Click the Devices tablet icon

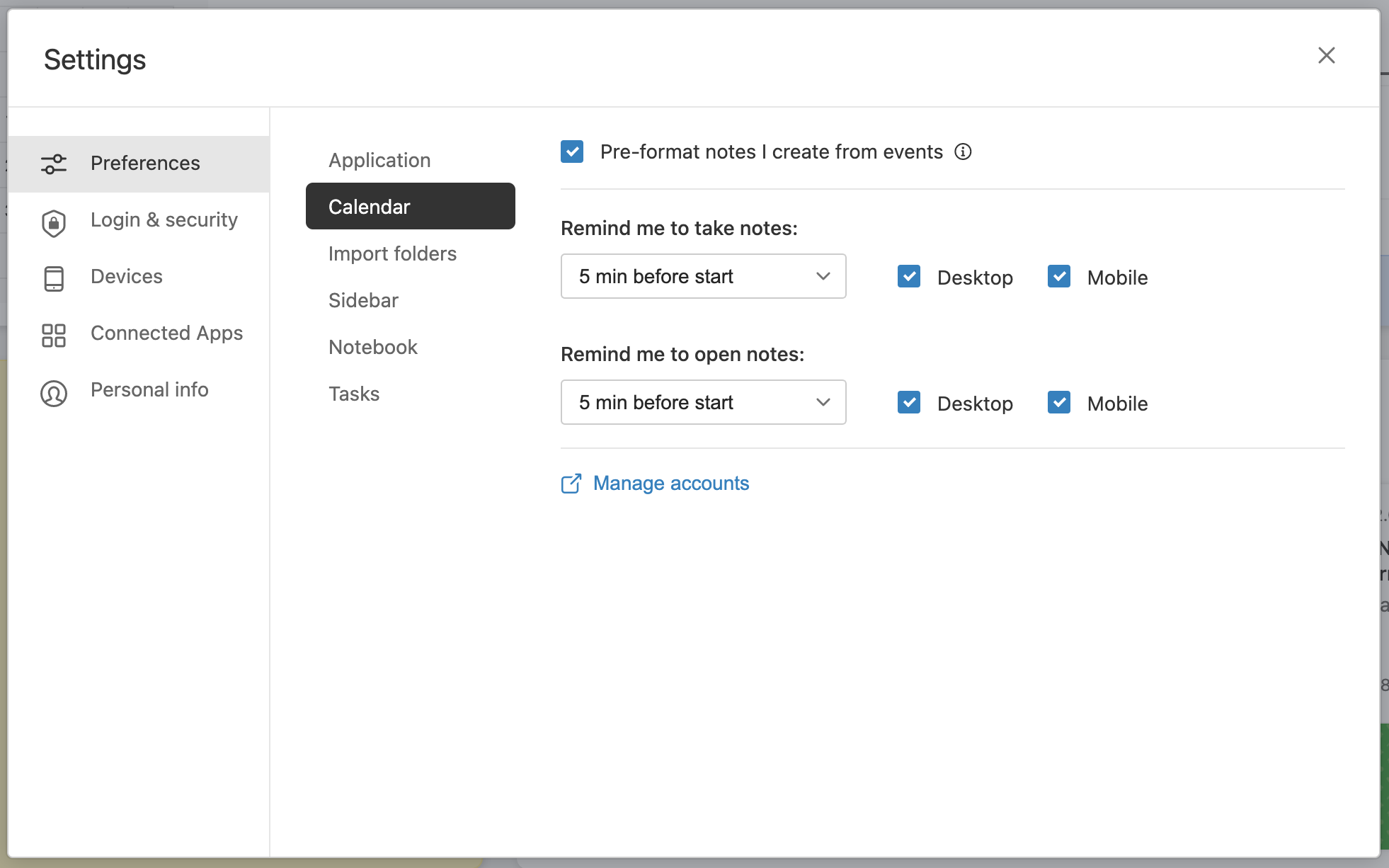tap(54, 278)
